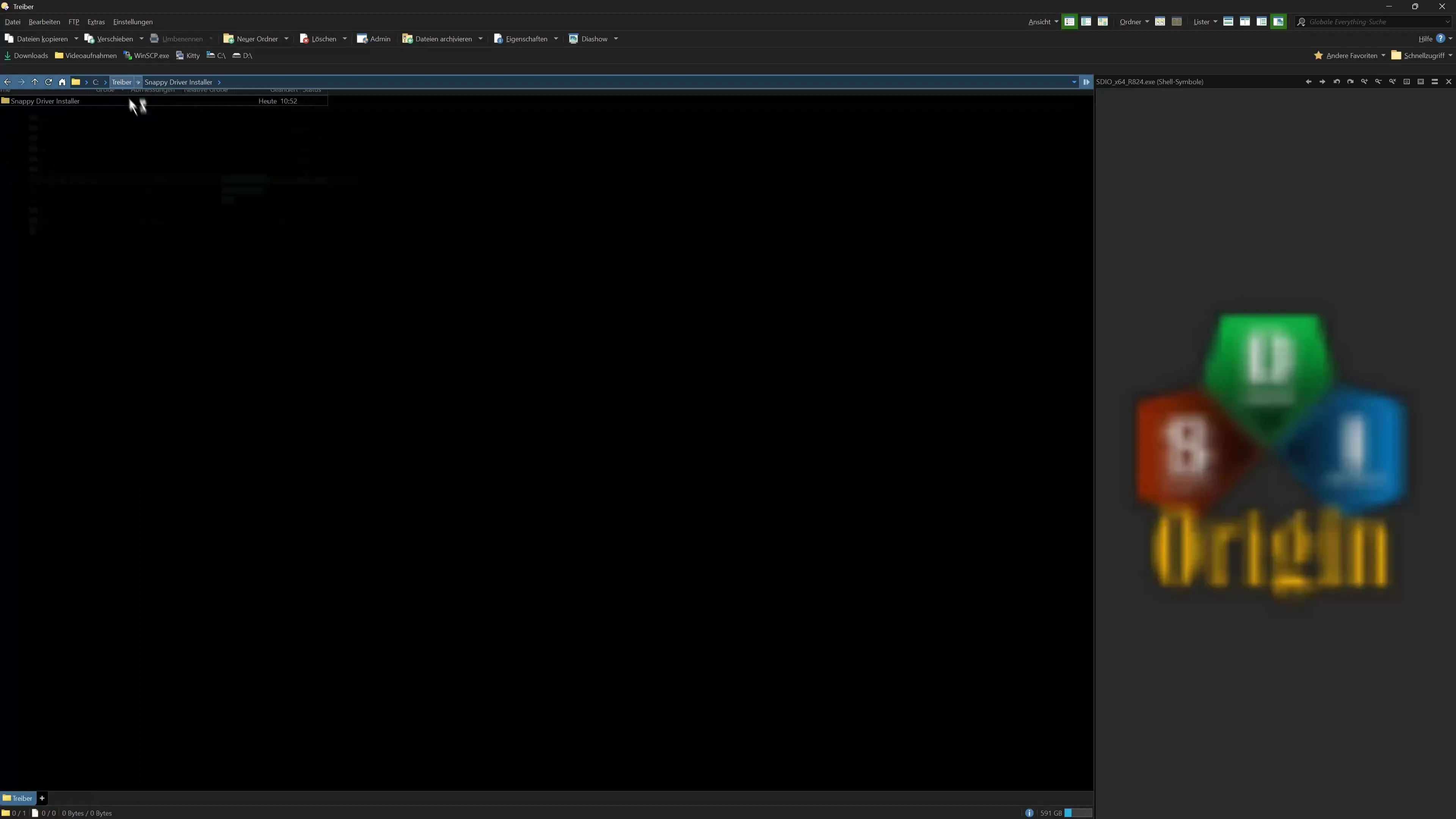Screen dimensions: 1456x819
Task: Toggle dual vertical lister layout
Action: pos(1244,22)
